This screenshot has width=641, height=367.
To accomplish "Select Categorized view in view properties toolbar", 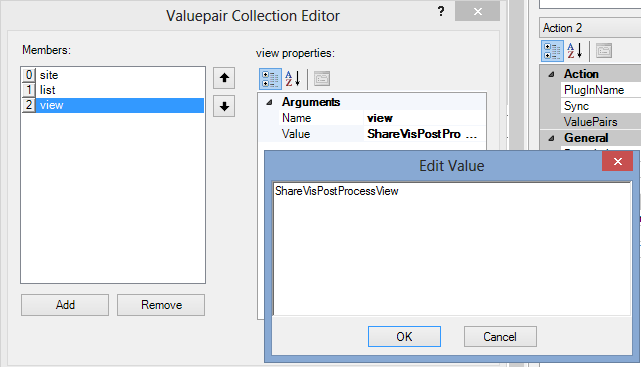I will pyautogui.click(x=270, y=79).
